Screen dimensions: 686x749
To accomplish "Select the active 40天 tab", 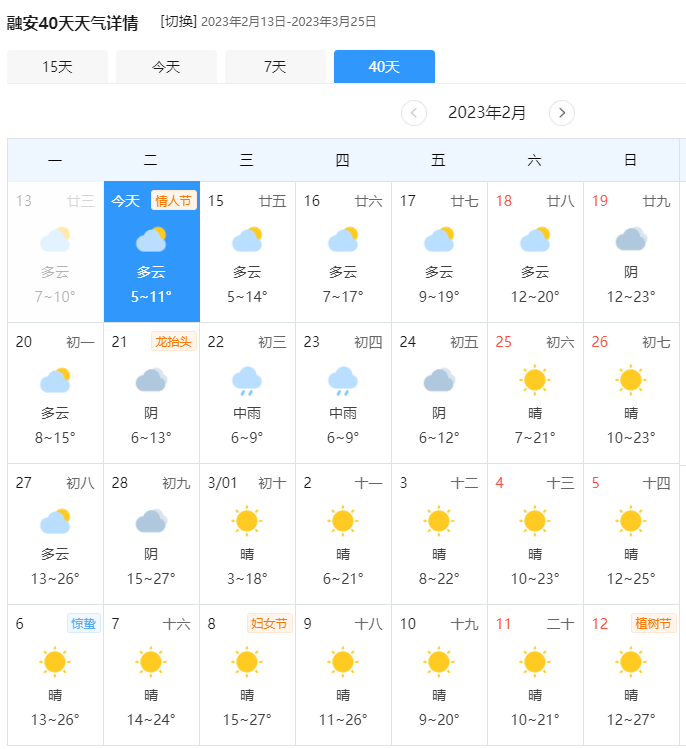I will pyautogui.click(x=384, y=66).
